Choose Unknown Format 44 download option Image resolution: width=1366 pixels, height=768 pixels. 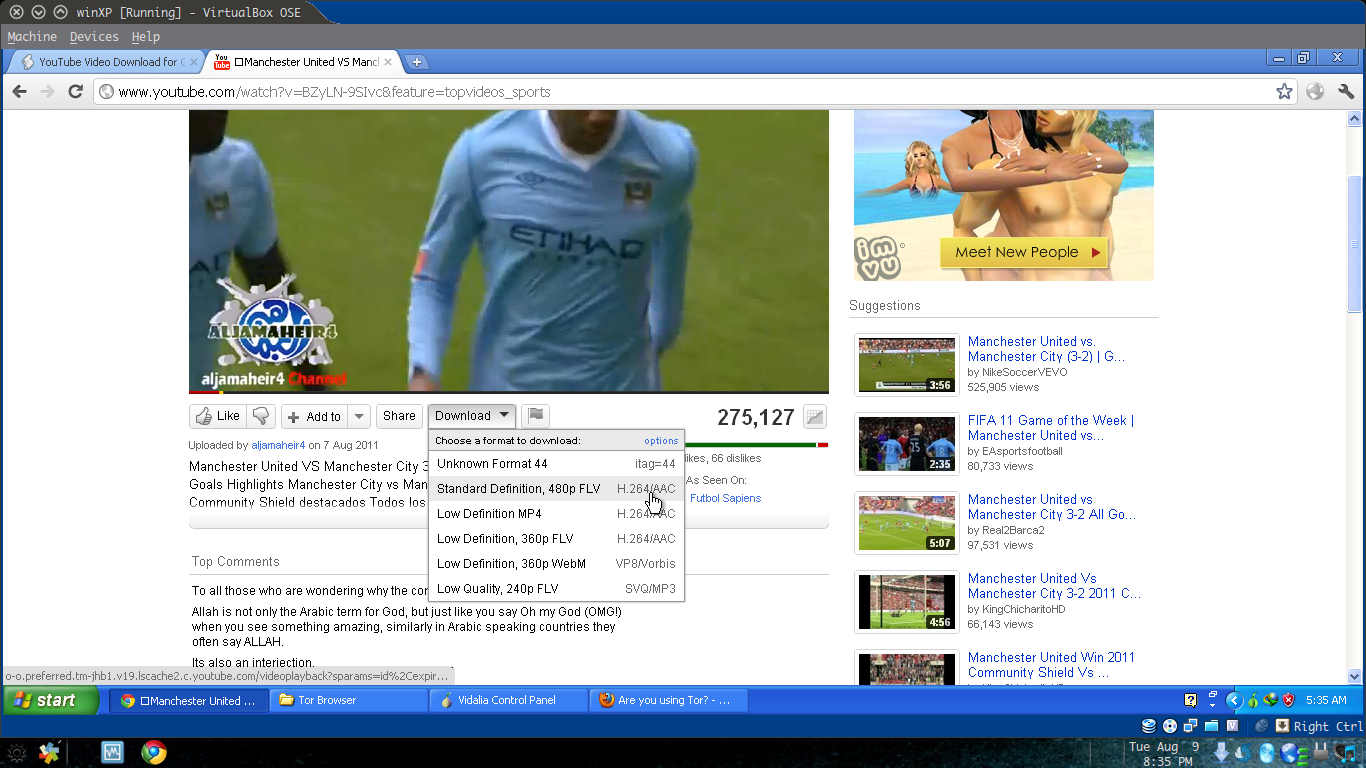click(556, 464)
